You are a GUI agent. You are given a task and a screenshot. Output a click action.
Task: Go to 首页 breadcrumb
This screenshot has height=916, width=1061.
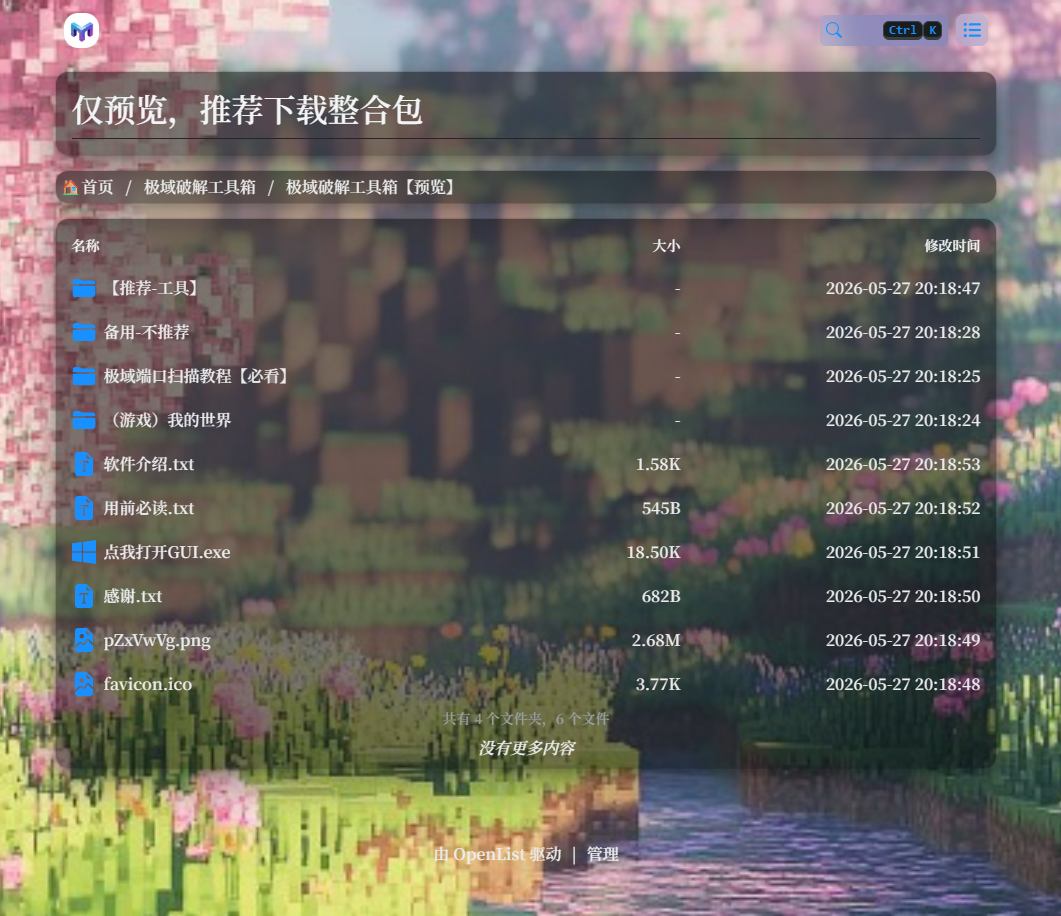tap(97, 187)
